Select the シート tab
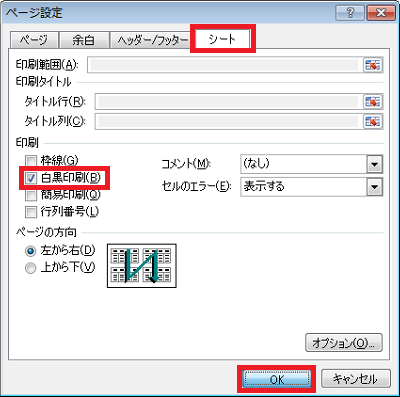The height and width of the screenshot is (397, 400). tap(222, 39)
